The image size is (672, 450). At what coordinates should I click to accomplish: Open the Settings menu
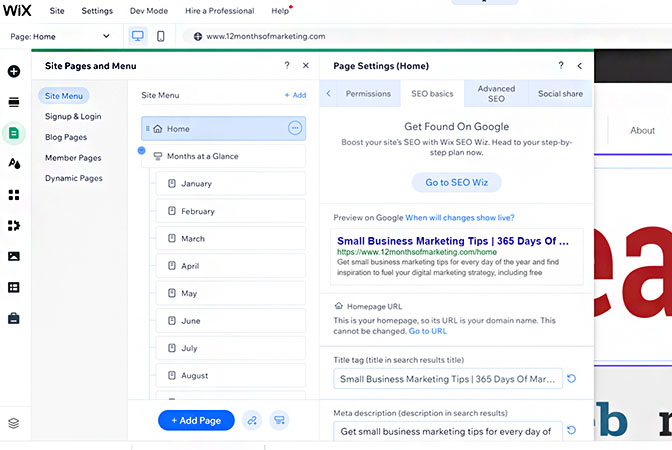(x=97, y=11)
